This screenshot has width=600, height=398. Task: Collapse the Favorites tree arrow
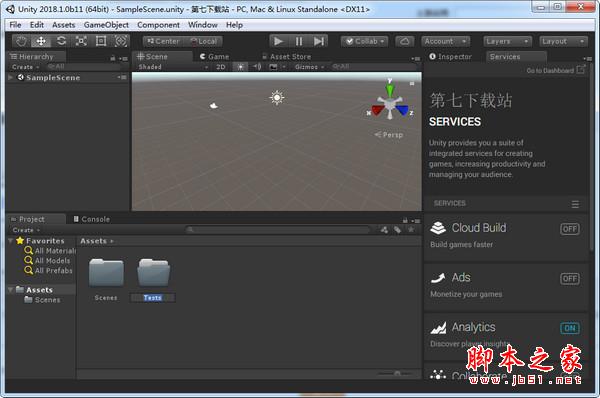coord(10,241)
